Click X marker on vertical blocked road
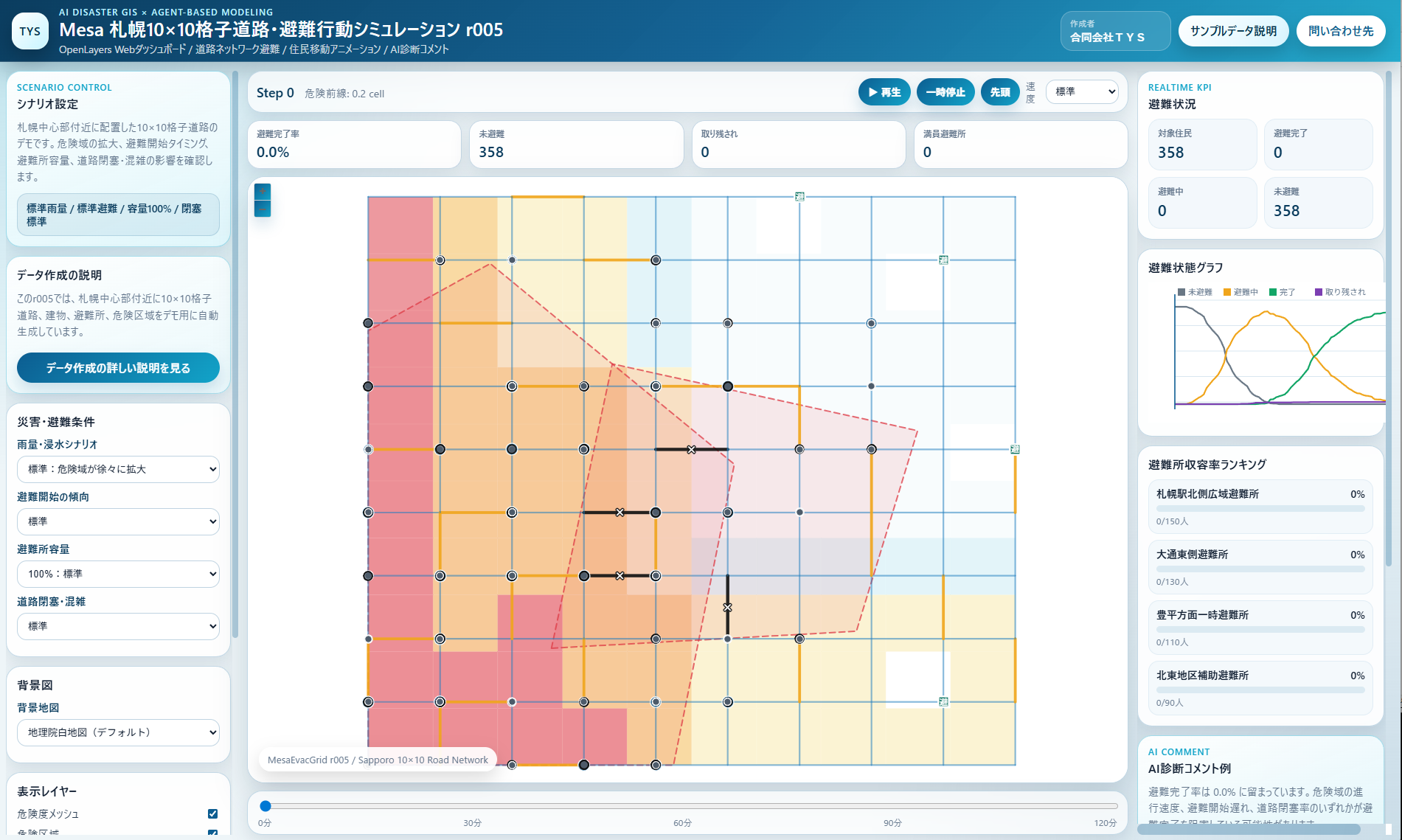The height and width of the screenshot is (840, 1402). click(x=727, y=607)
